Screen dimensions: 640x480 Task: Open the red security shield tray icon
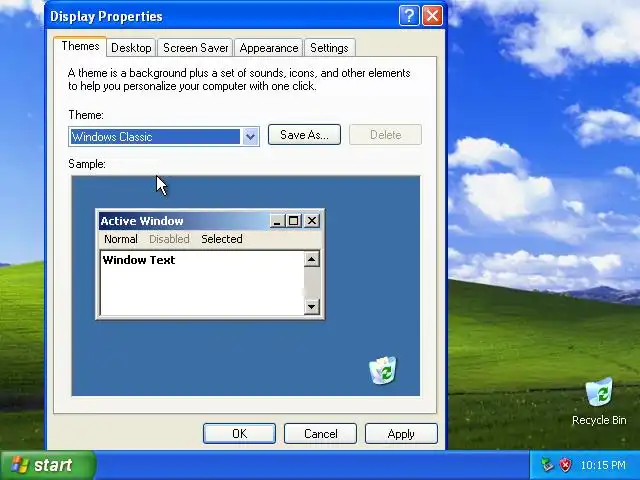click(x=565, y=464)
